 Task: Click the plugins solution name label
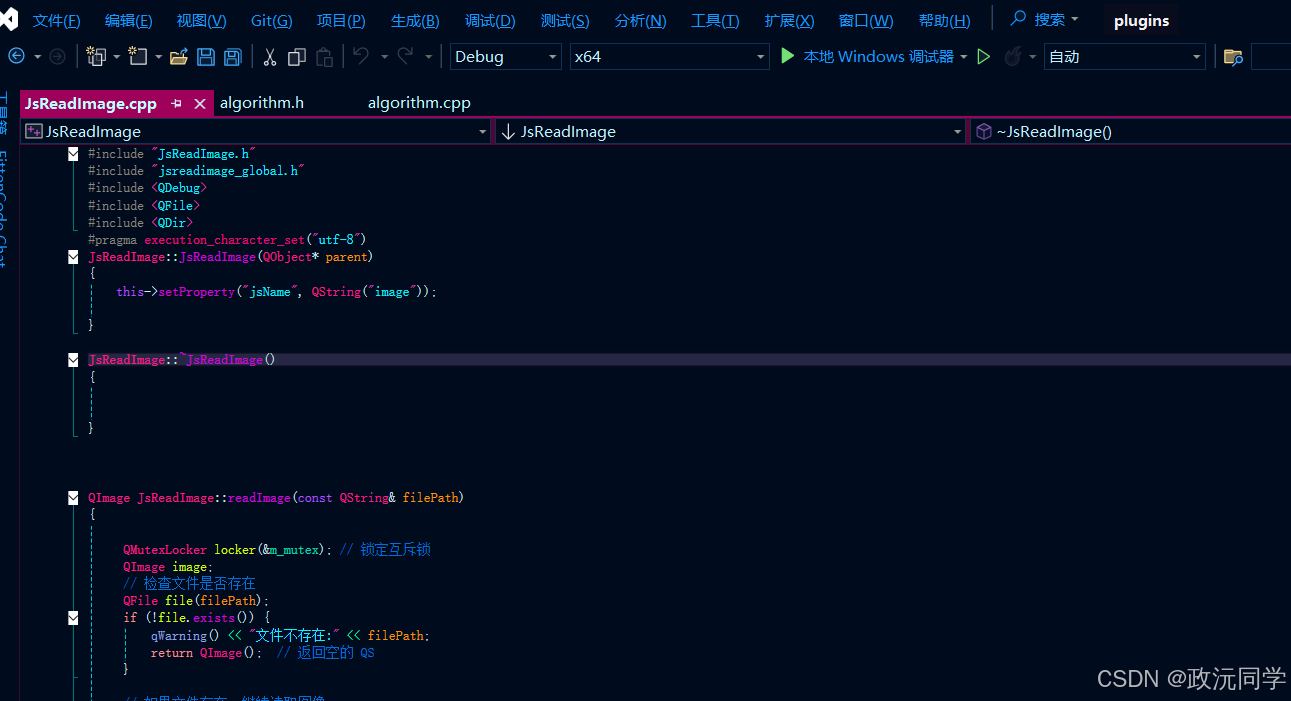tap(1141, 21)
